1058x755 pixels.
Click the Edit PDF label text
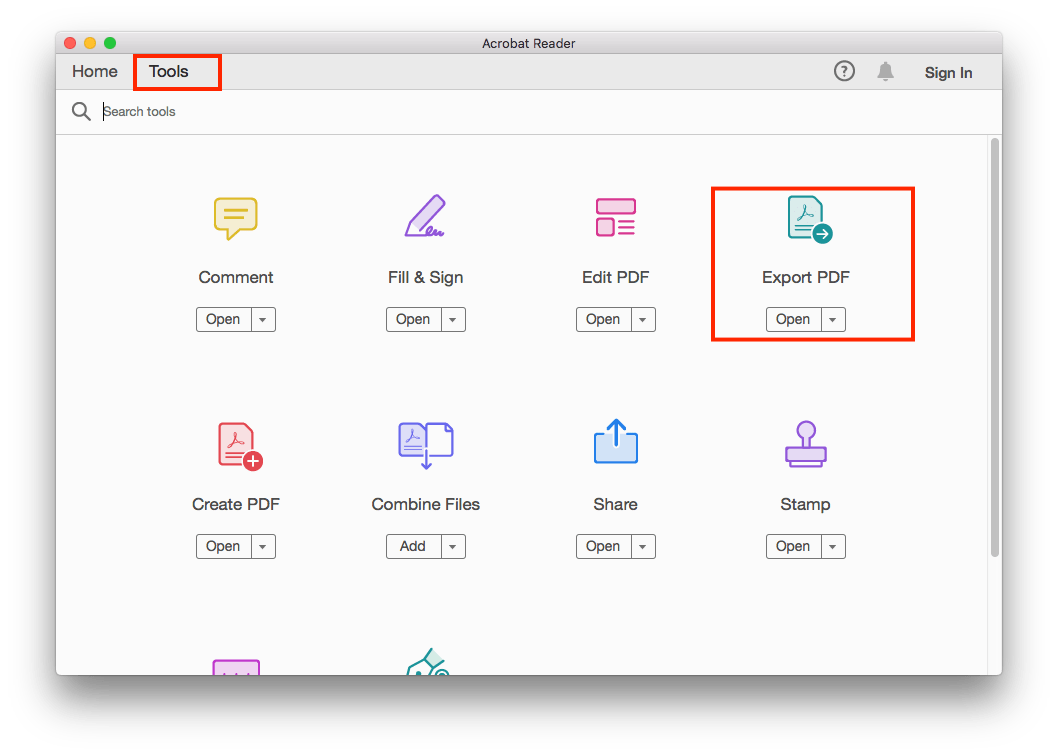pyautogui.click(x=615, y=277)
